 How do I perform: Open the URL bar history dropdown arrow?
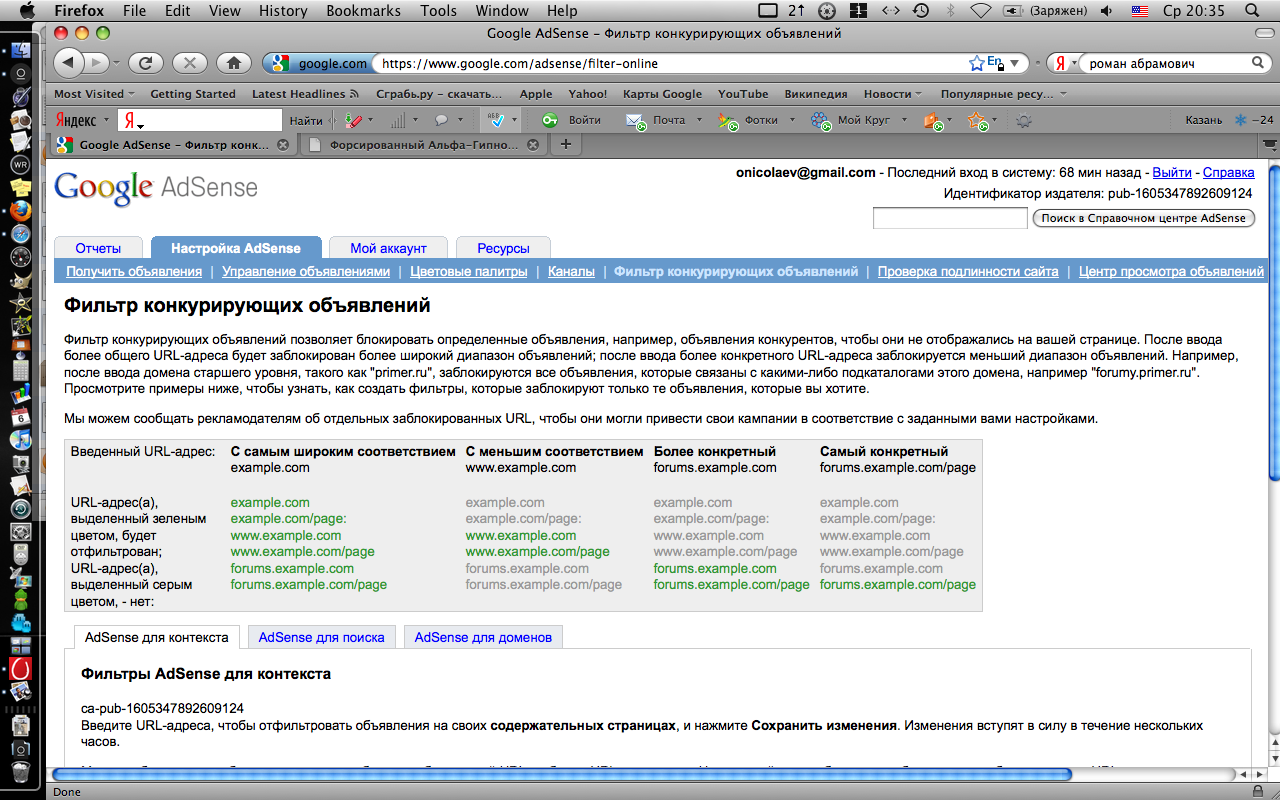pyautogui.click(x=1014, y=63)
